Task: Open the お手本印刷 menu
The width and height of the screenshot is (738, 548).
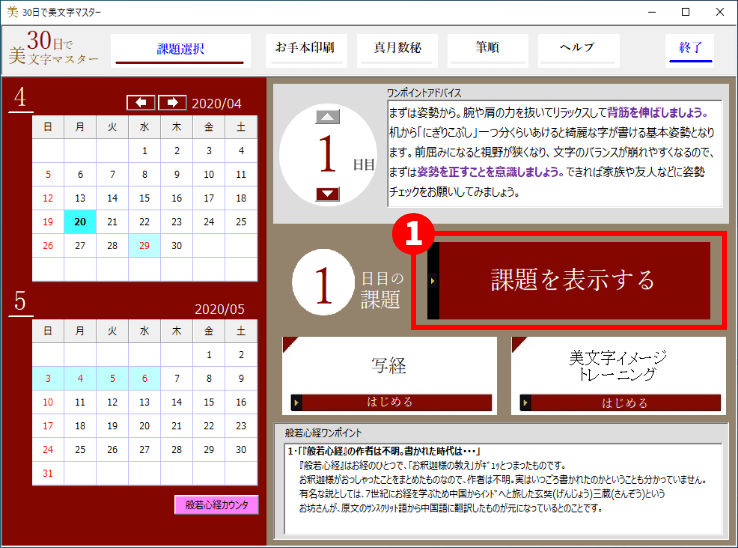Action: click(304, 48)
